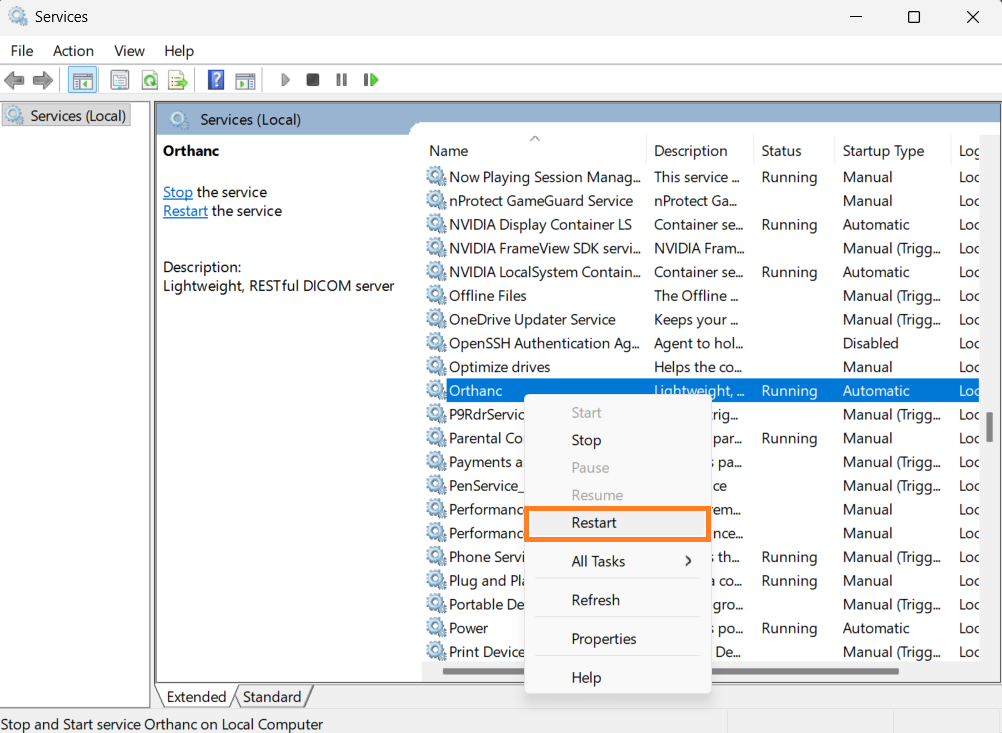1002x733 pixels.
Task: Click Automatic startup type in Power row
Action: pos(875,628)
